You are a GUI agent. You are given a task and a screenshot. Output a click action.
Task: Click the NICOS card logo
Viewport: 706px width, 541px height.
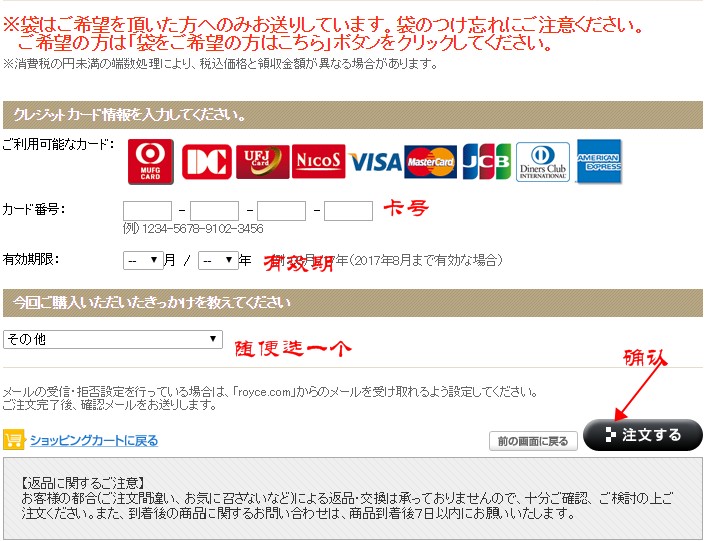tap(318, 161)
